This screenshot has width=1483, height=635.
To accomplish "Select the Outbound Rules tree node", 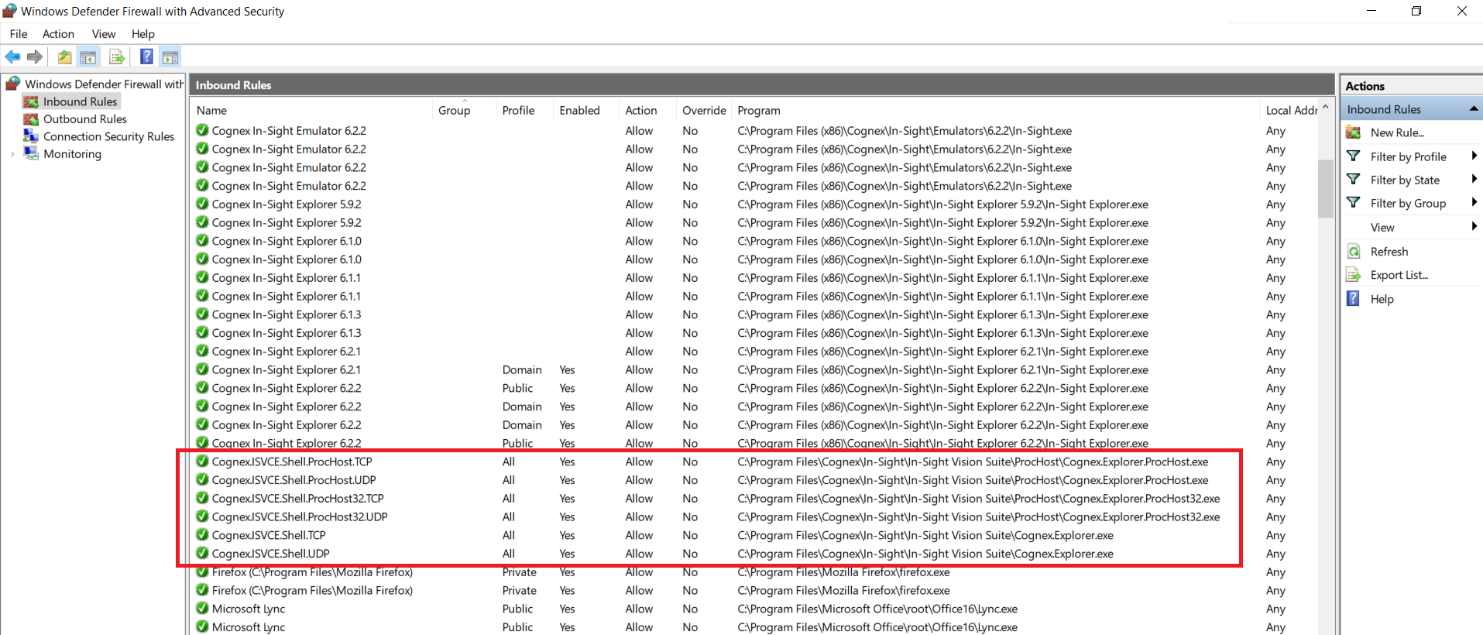I will 84,119.
